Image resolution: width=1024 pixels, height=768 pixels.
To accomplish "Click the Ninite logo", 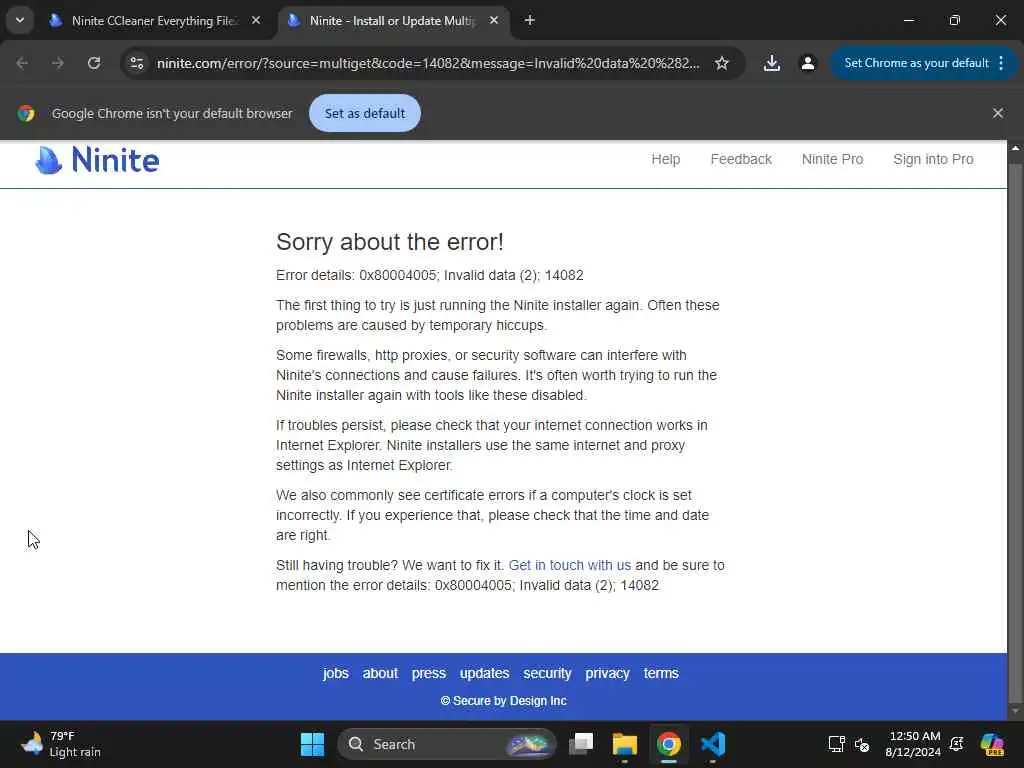I will [x=97, y=160].
